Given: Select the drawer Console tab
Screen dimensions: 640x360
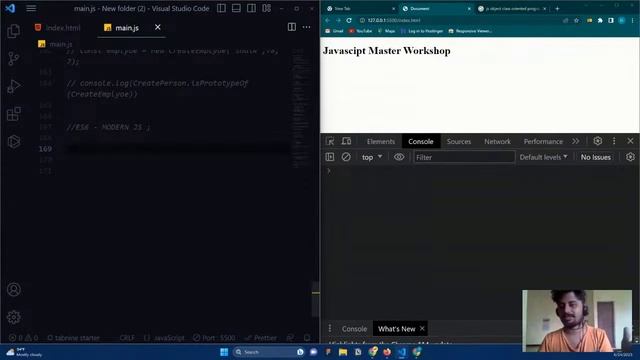Looking at the screenshot, I should pyautogui.click(x=354, y=329).
